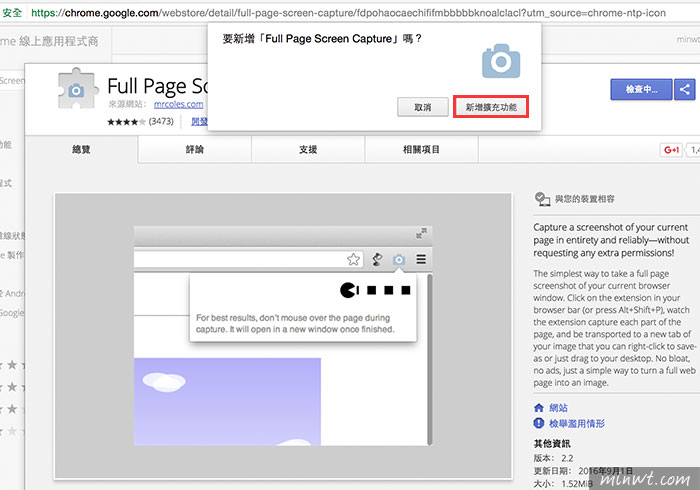Open the mrcoles.com source link
Image resolution: width=700 pixels, height=490 pixels.
pos(179,104)
